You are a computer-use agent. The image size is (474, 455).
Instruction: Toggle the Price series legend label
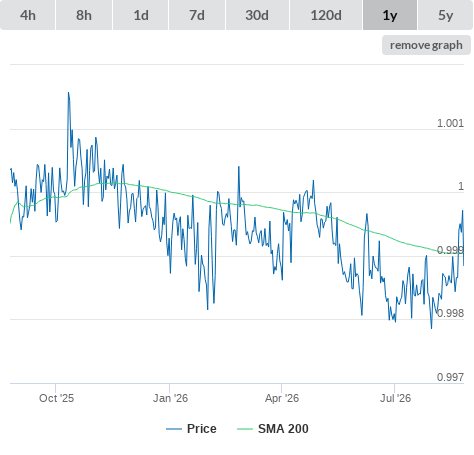(x=202, y=429)
